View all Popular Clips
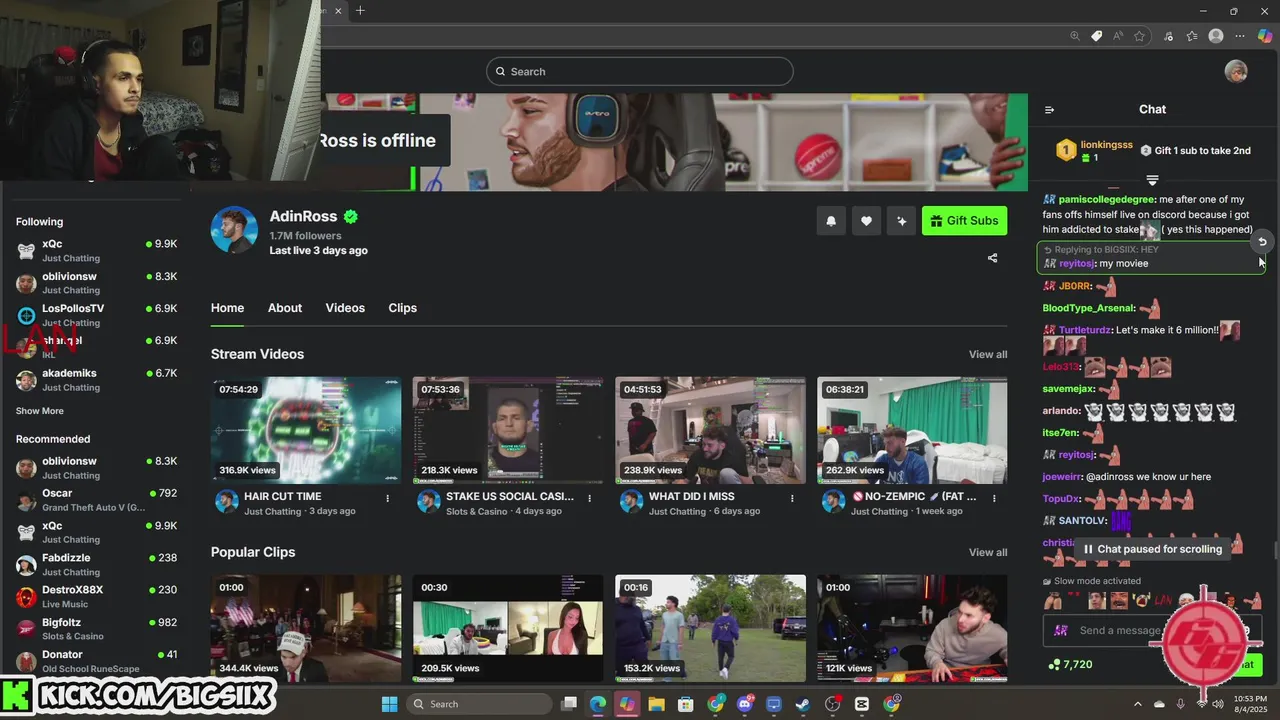Screen dimensions: 1280x720 (x=988, y=553)
